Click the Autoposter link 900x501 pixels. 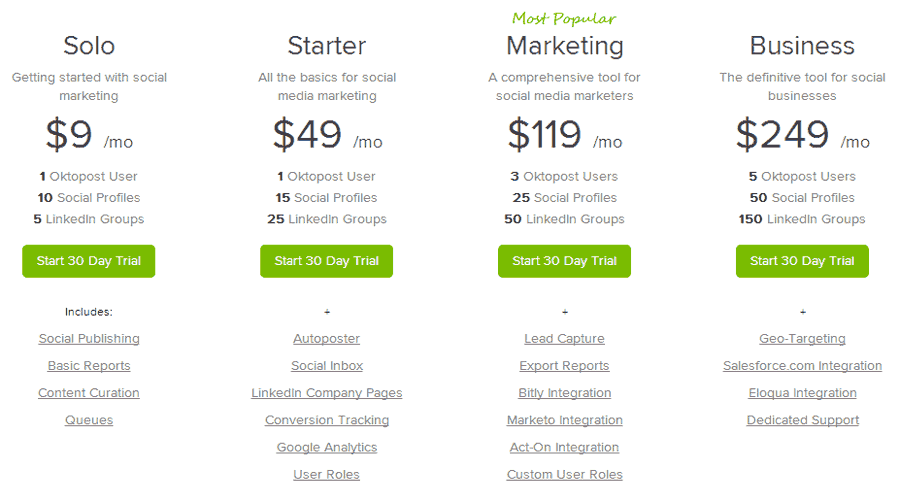327,339
